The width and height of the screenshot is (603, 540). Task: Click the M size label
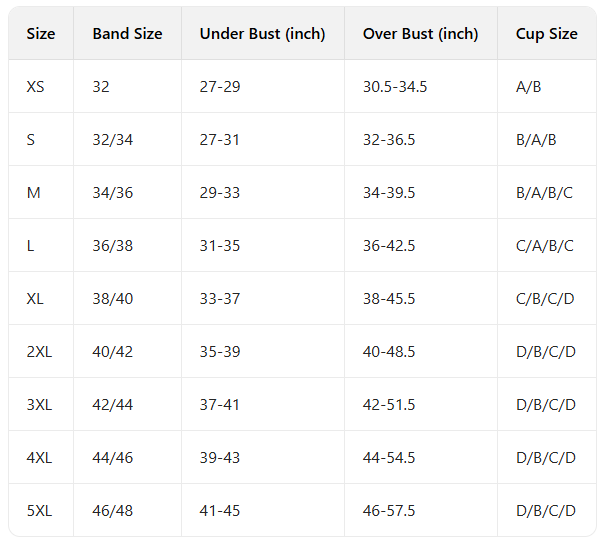[33, 193]
